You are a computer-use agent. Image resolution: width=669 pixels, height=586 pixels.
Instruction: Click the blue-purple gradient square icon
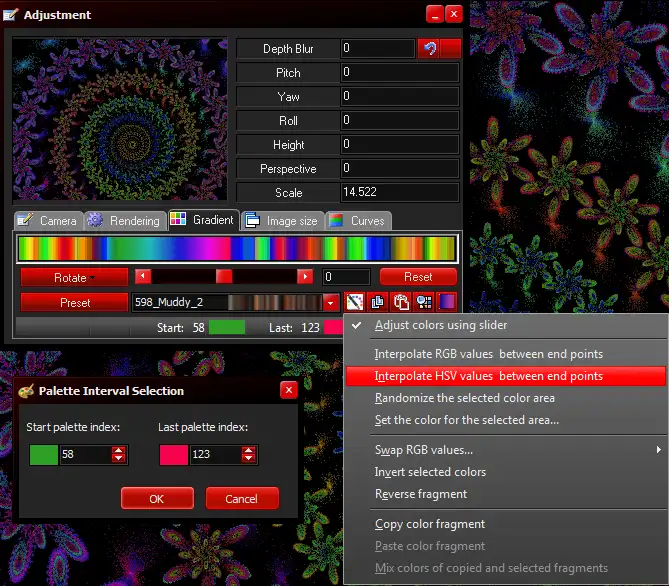coord(447,302)
